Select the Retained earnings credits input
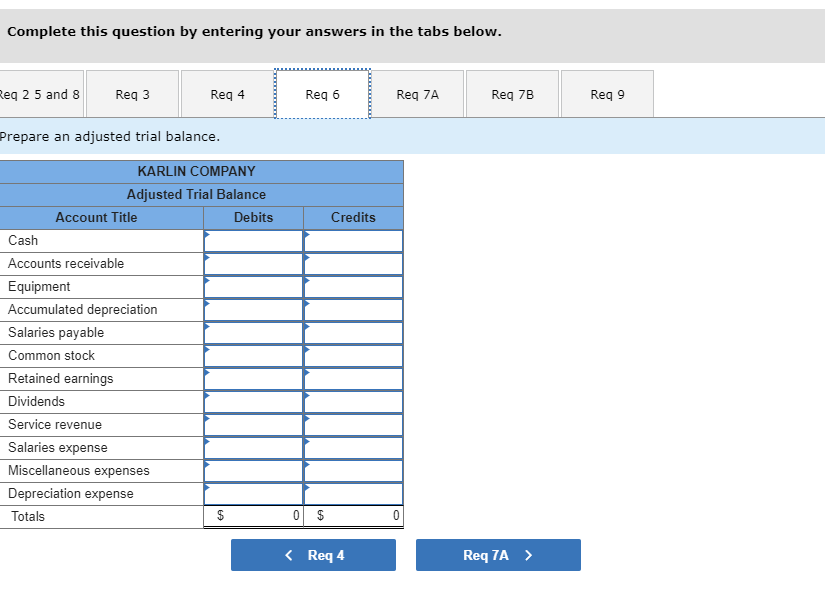The height and width of the screenshot is (593, 825). [353, 378]
